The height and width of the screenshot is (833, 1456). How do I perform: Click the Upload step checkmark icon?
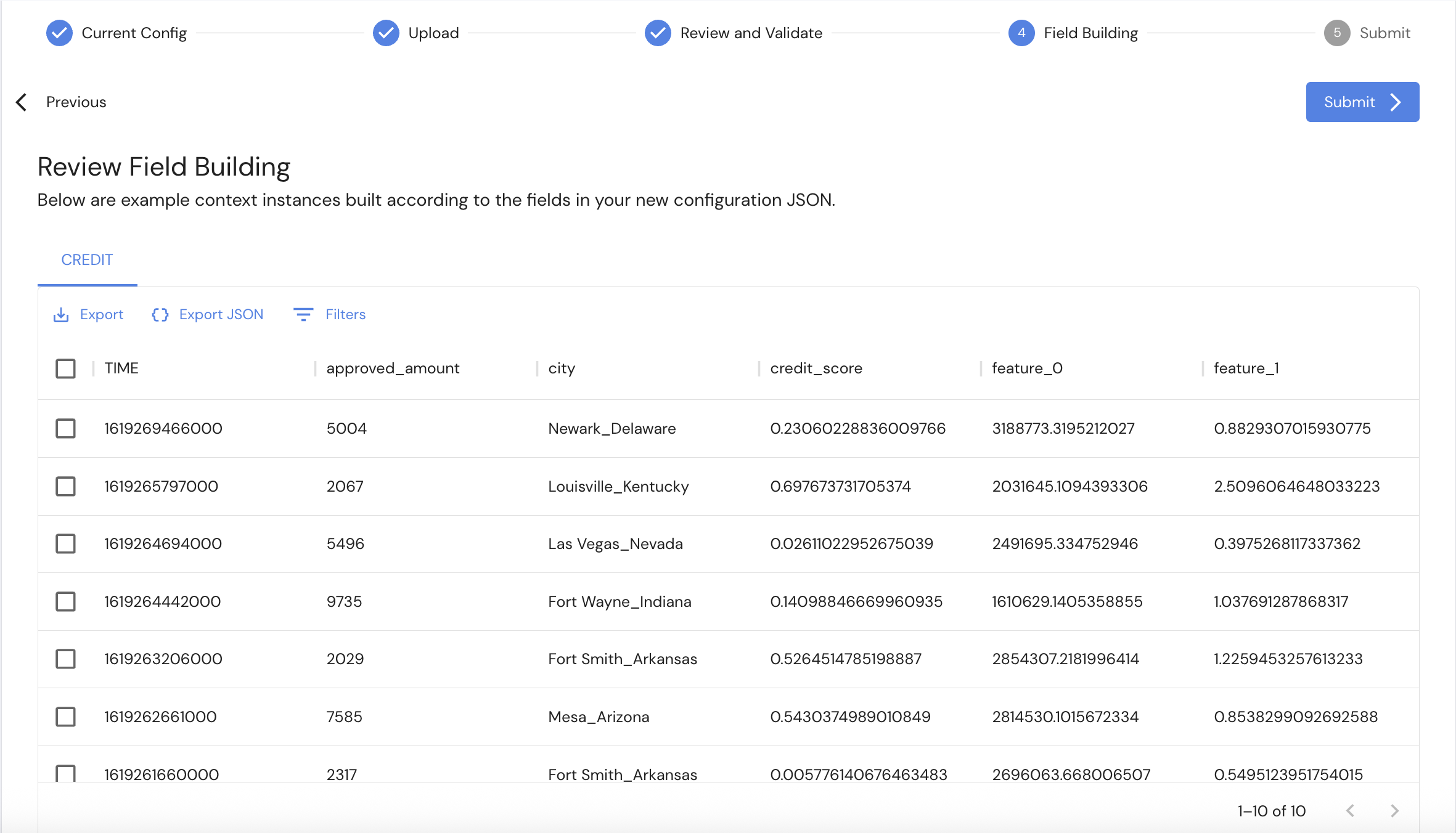click(x=386, y=33)
